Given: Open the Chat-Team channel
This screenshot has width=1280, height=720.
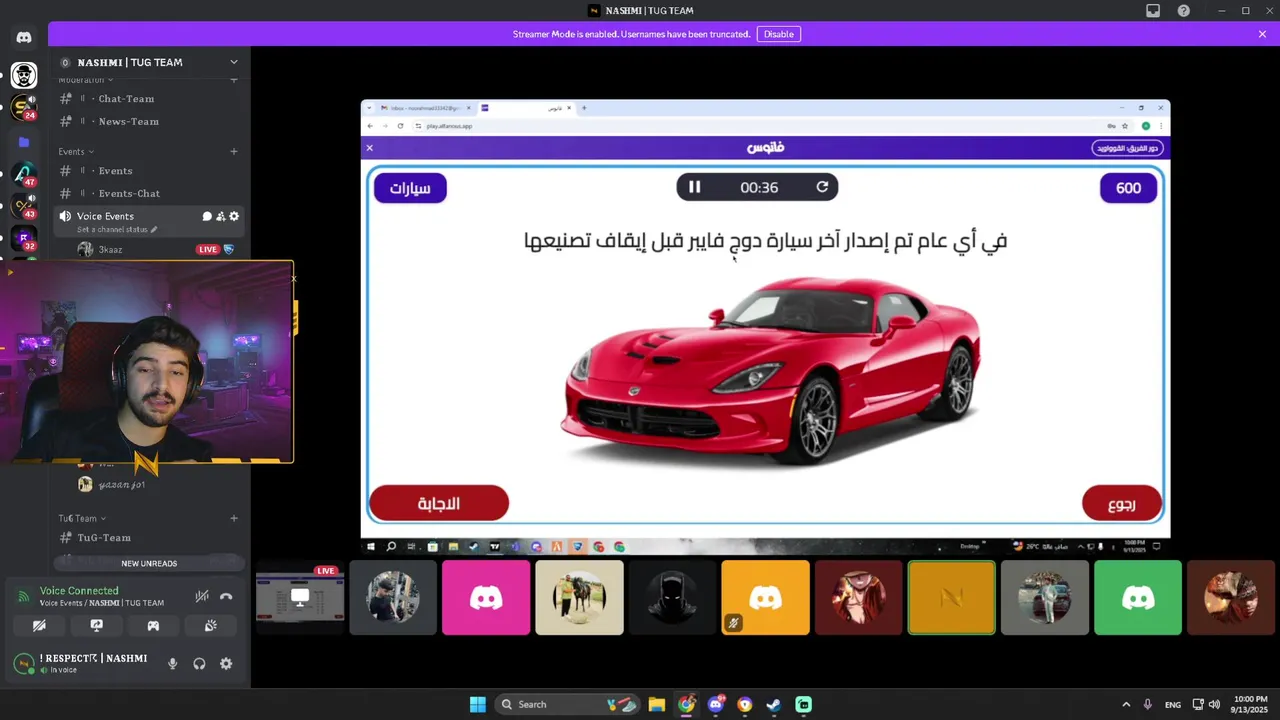Looking at the screenshot, I should tap(150, 99).
